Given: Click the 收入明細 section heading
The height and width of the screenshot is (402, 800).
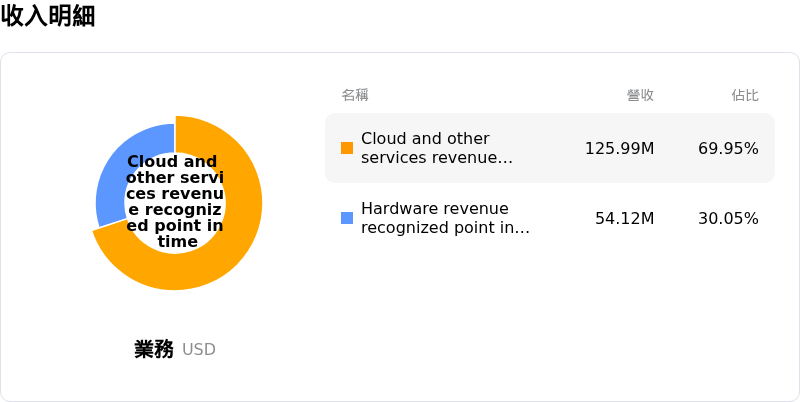Looking at the screenshot, I should click(x=48, y=16).
